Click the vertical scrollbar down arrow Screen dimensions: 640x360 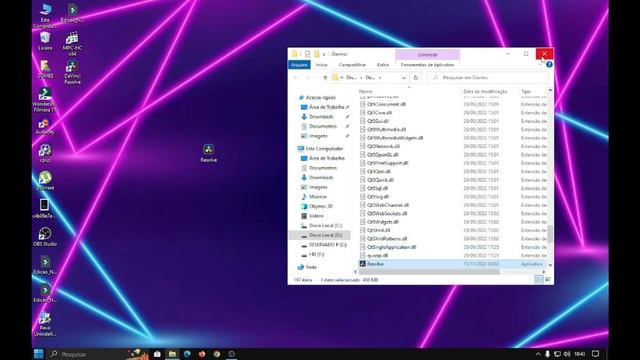tap(550, 265)
